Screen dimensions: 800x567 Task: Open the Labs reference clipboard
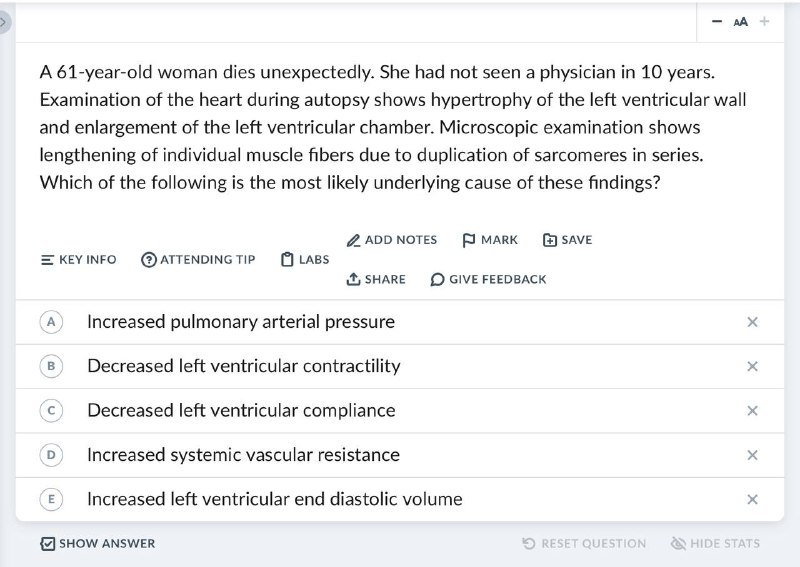click(x=305, y=259)
